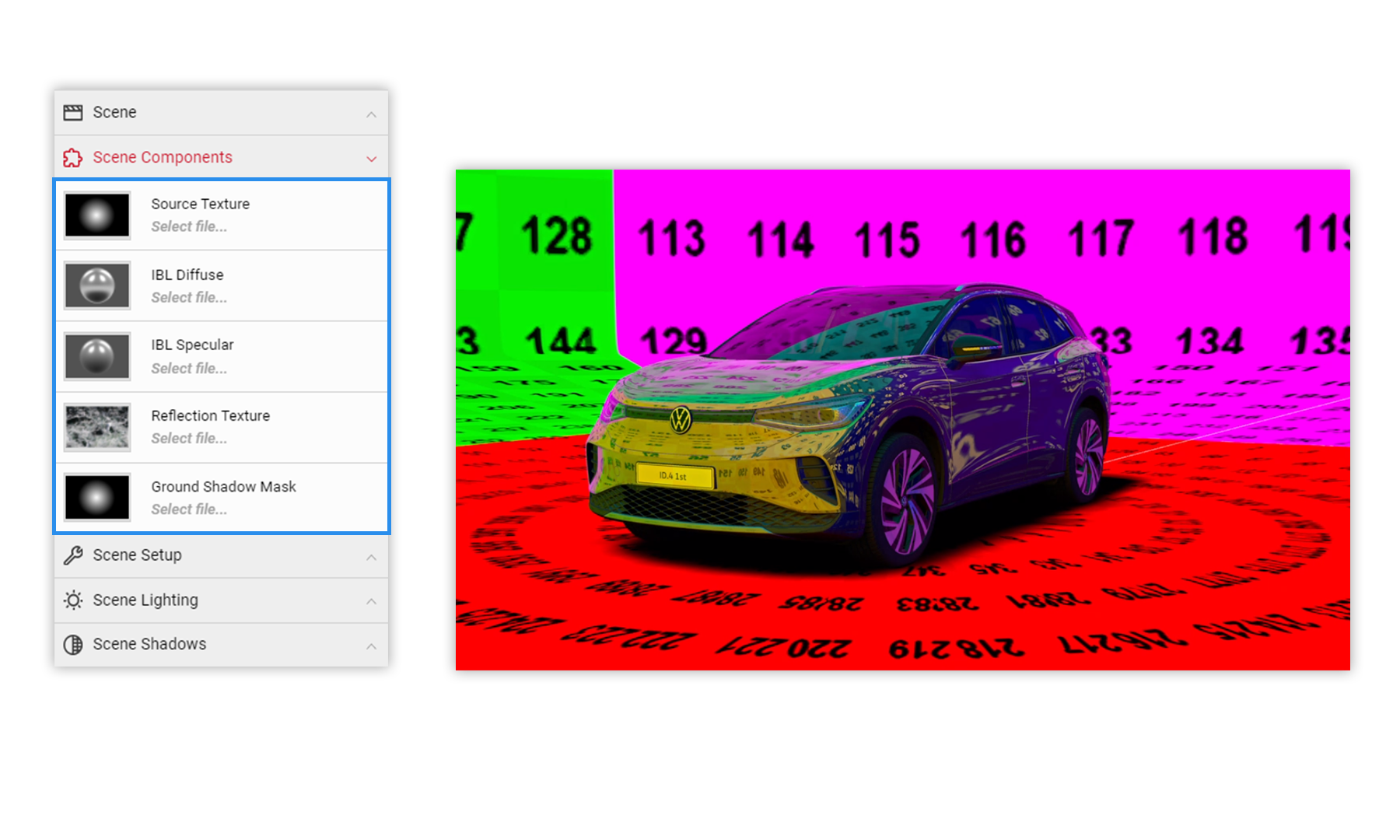
Task: Open the Scene Setup panel header
Action: pyautogui.click(x=221, y=555)
